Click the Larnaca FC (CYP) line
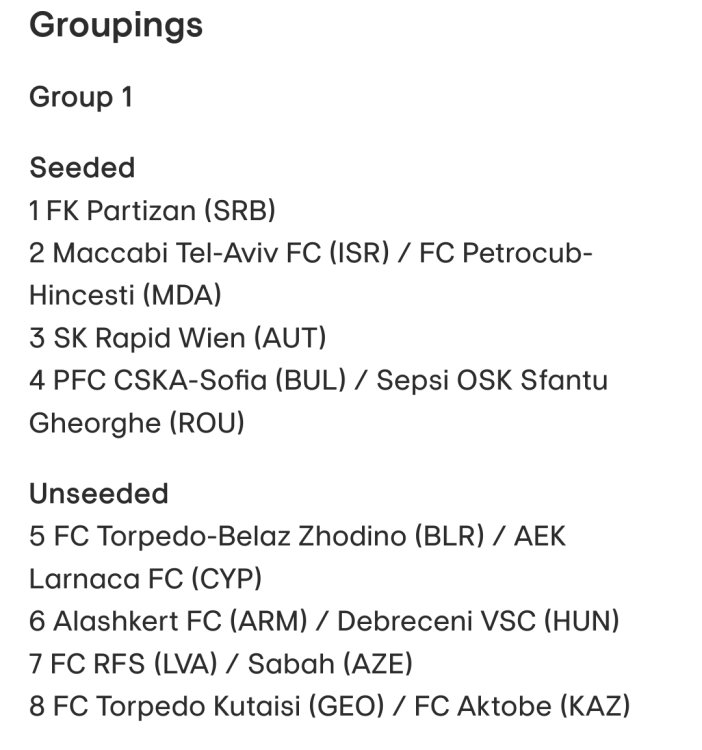Screen dimensions: 702x750 point(145,578)
